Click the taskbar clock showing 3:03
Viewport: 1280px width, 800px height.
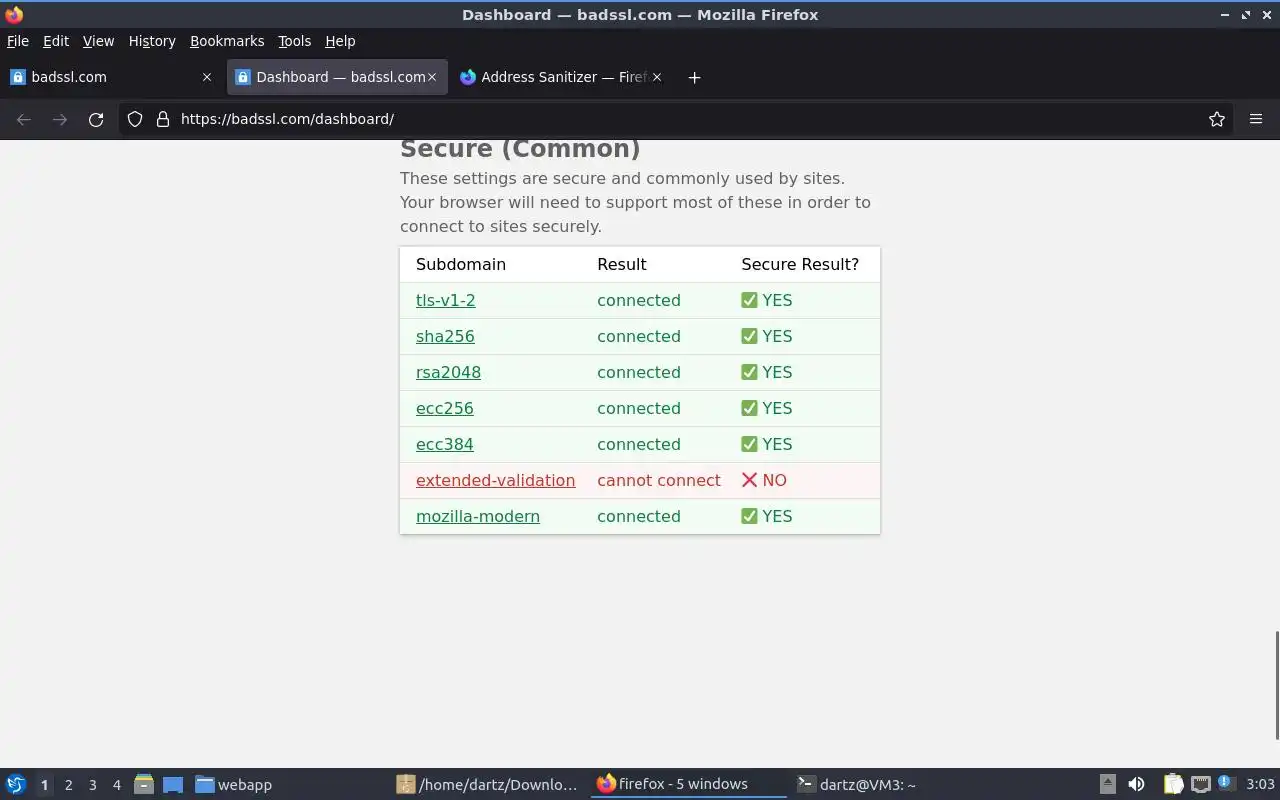(1260, 784)
